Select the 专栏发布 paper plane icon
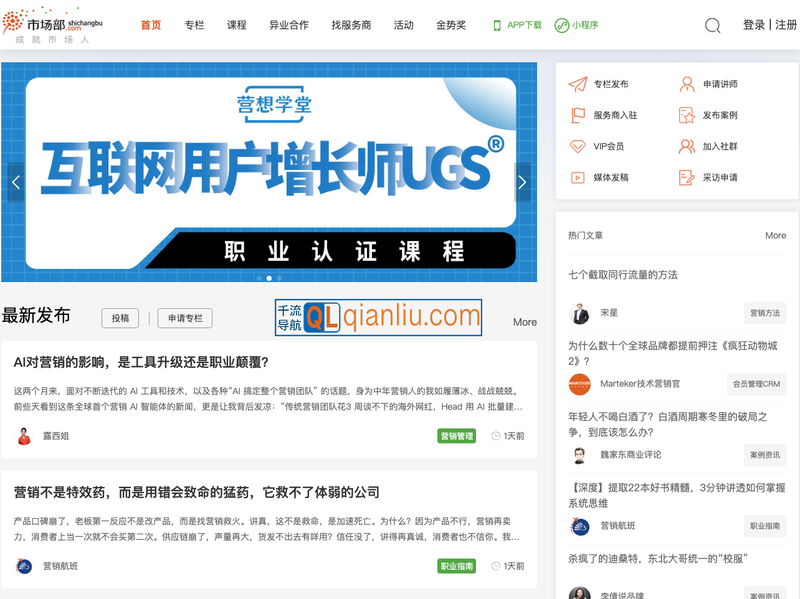Image resolution: width=800 pixels, height=599 pixels. 578,85
